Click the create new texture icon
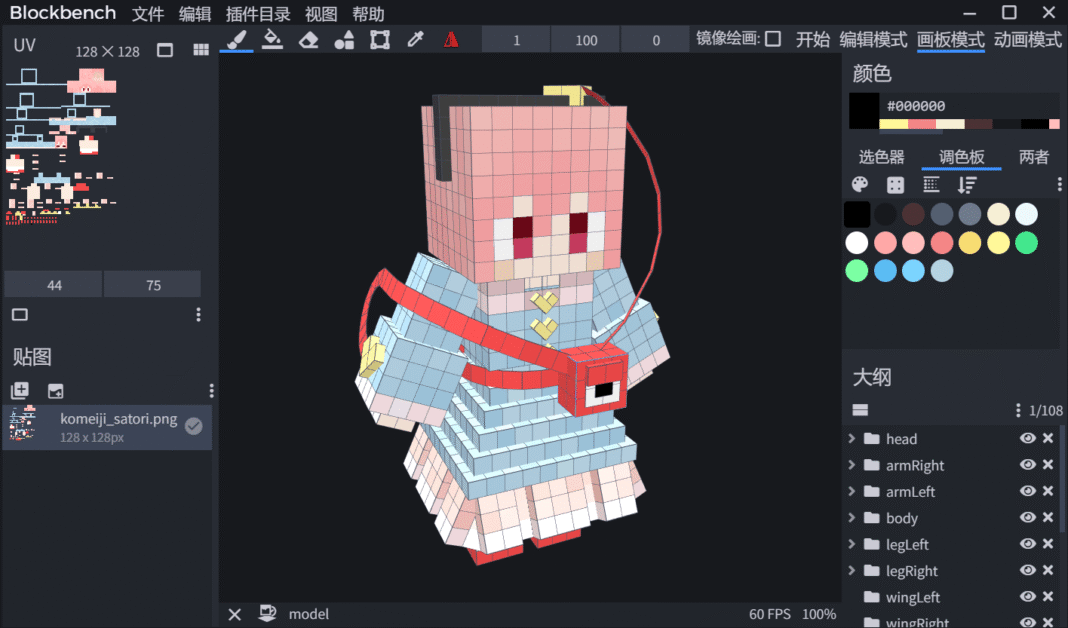This screenshot has height=628, width=1068. [x=20, y=390]
